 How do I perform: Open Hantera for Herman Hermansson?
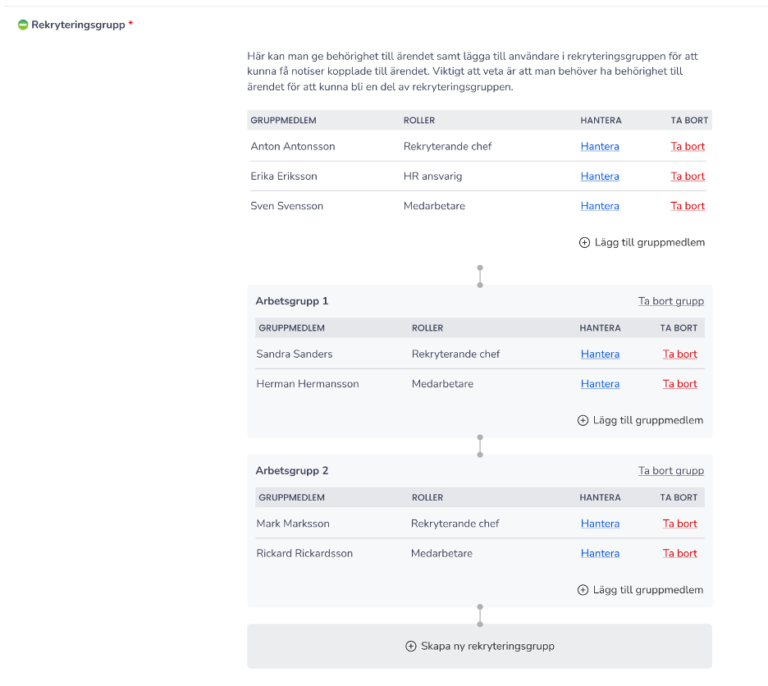tap(599, 384)
